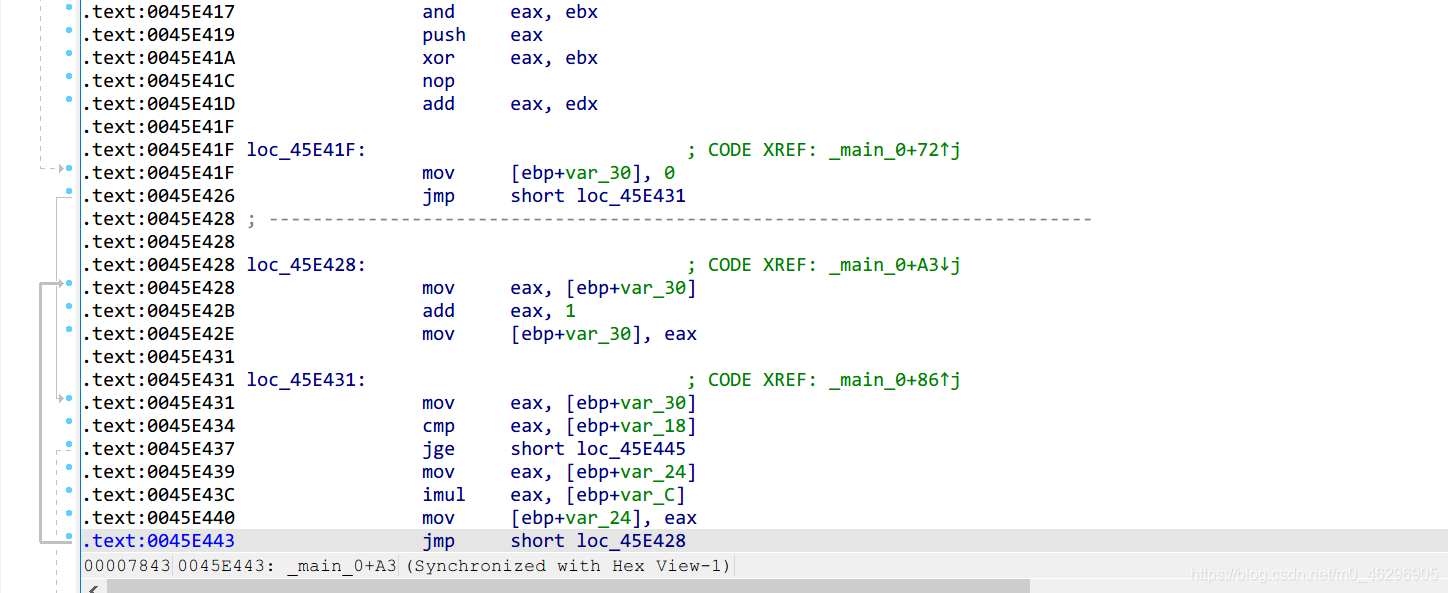Select operand [ebp+var_24], eax
The image size is (1448, 593).
(603, 518)
